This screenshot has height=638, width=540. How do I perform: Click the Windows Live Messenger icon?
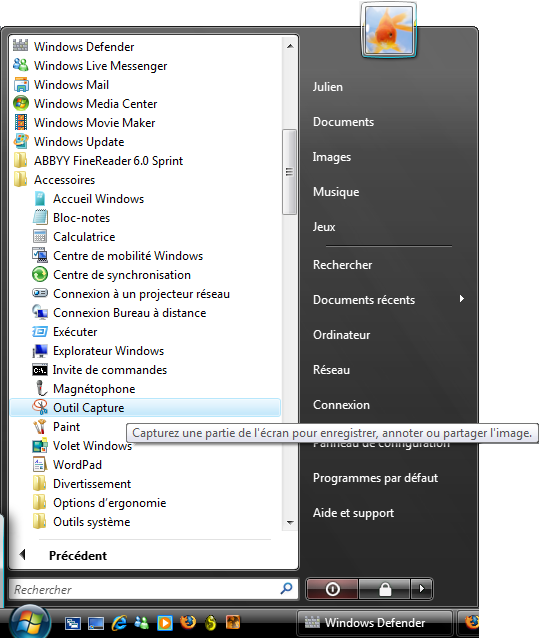(x=21, y=65)
